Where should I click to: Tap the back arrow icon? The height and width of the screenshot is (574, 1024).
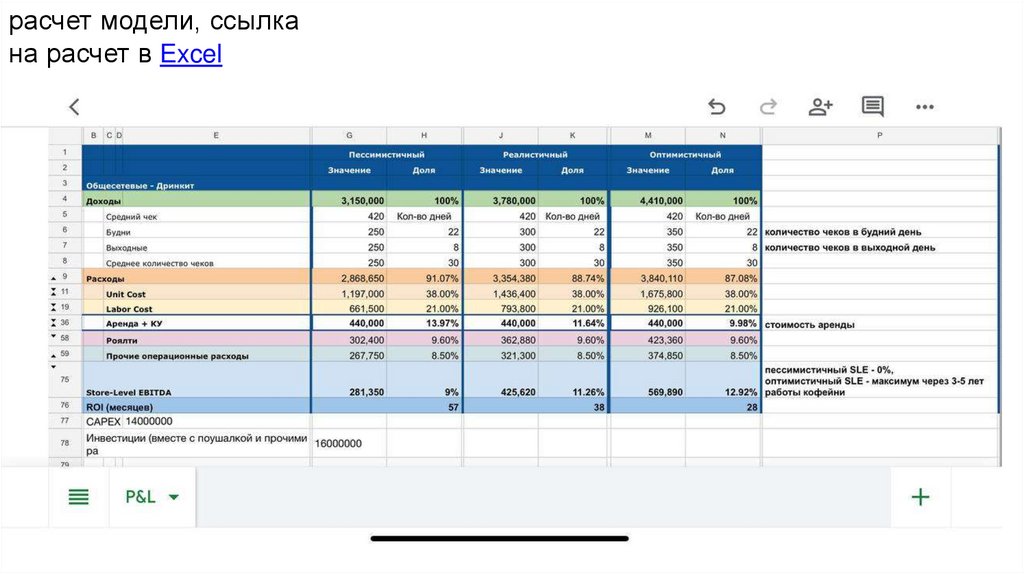[74, 106]
